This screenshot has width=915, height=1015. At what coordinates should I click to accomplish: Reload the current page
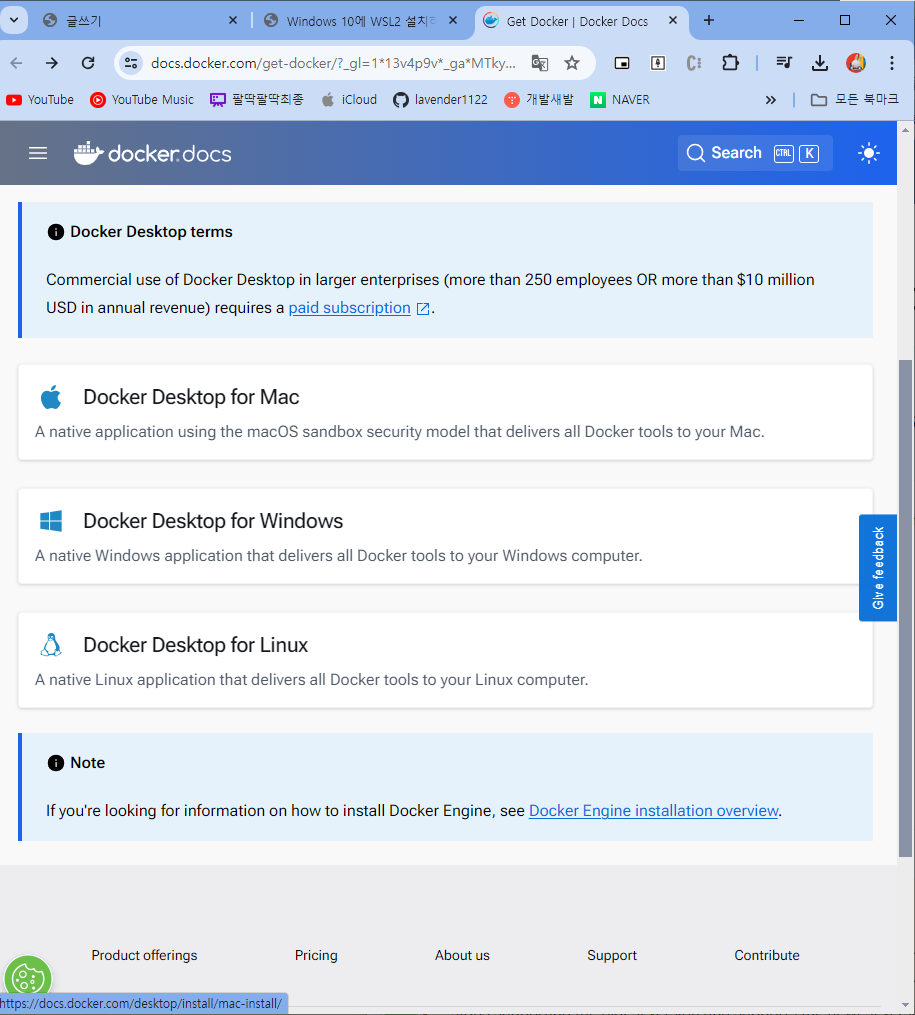pyautogui.click(x=88, y=63)
